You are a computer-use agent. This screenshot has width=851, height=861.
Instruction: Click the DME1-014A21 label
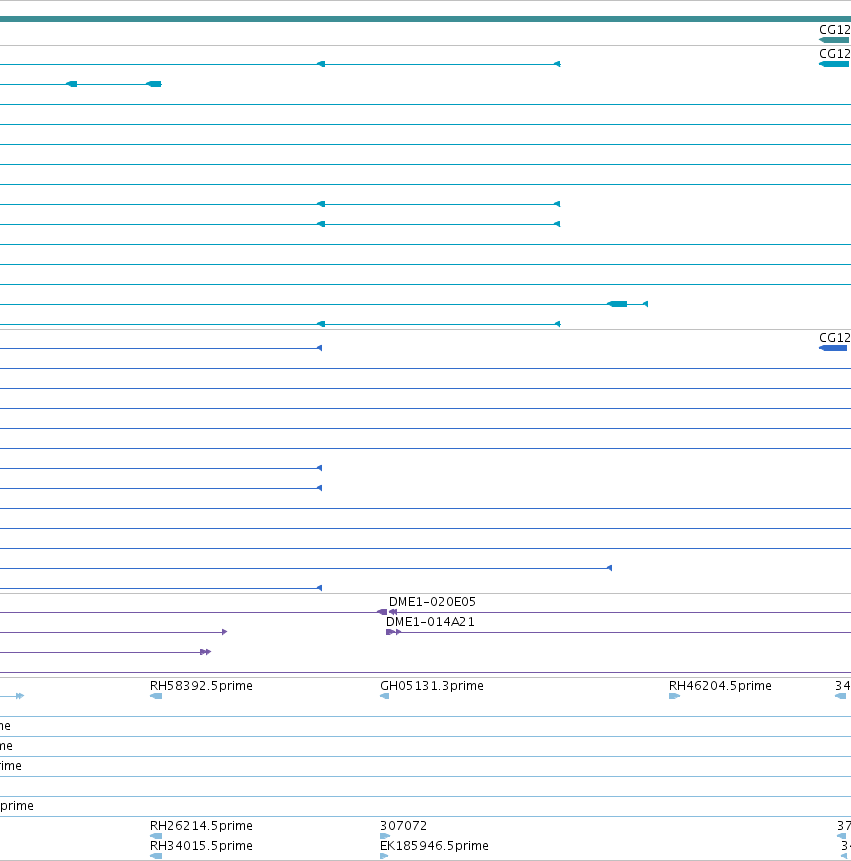(430, 622)
